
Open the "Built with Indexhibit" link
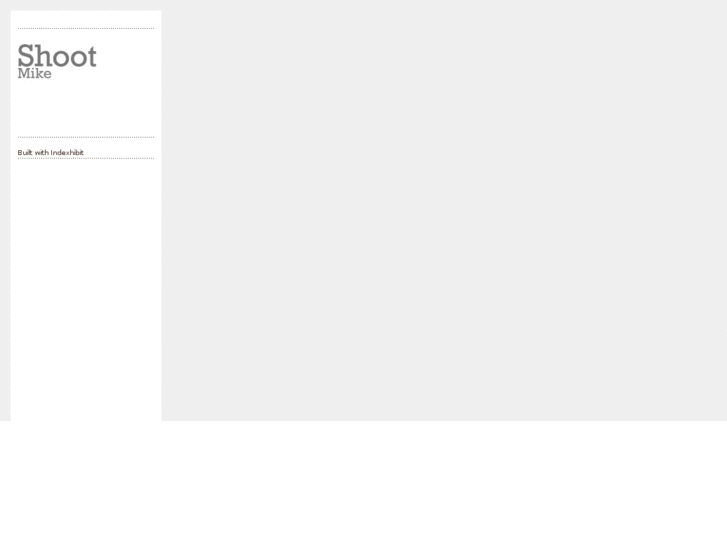(51, 153)
